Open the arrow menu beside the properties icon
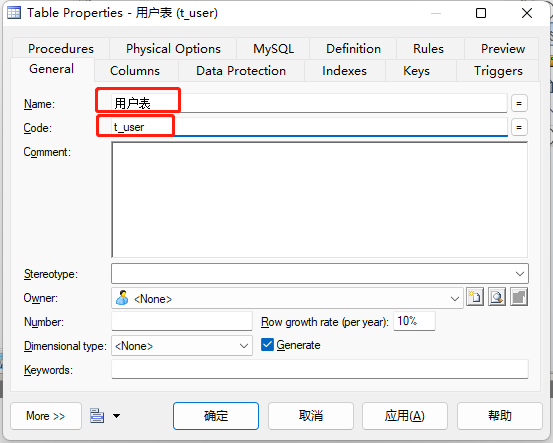The image size is (553, 443). click(x=116, y=416)
